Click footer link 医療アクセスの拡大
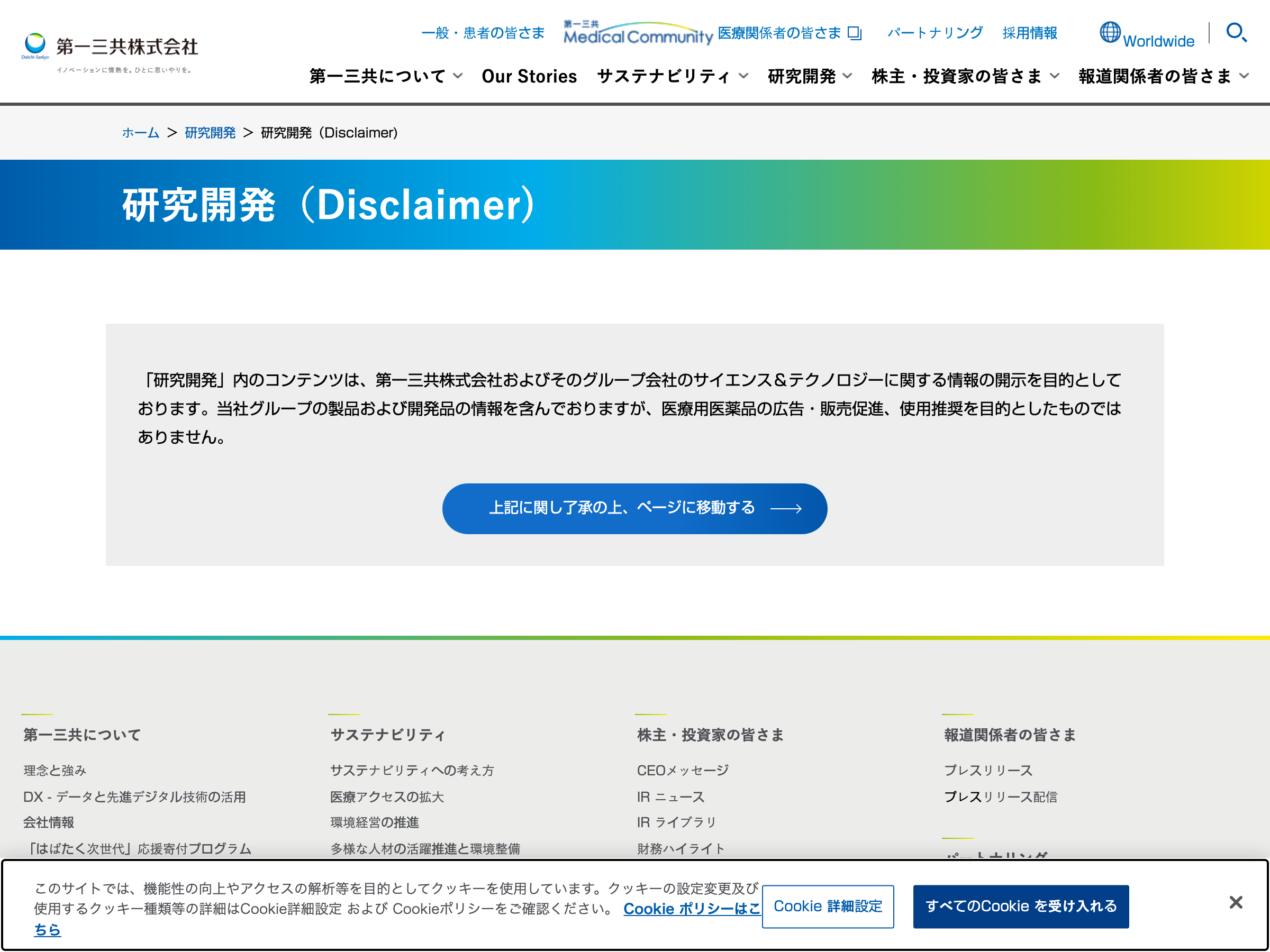Viewport: 1270px width, 952px height. click(387, 797)
